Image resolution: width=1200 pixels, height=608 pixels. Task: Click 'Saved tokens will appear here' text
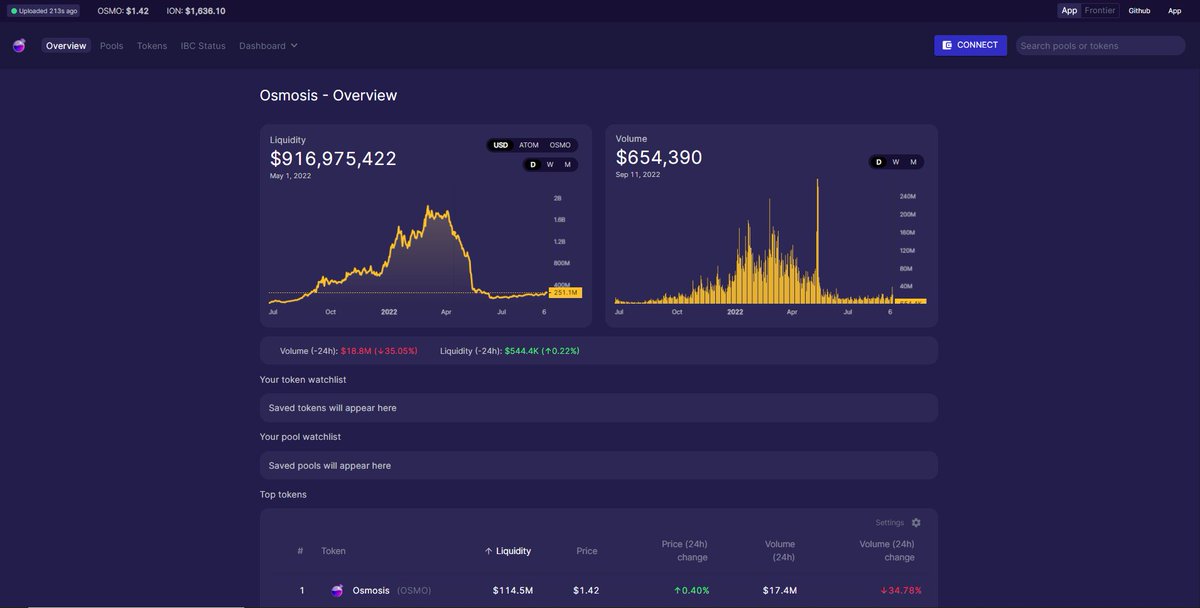(333, 408)
